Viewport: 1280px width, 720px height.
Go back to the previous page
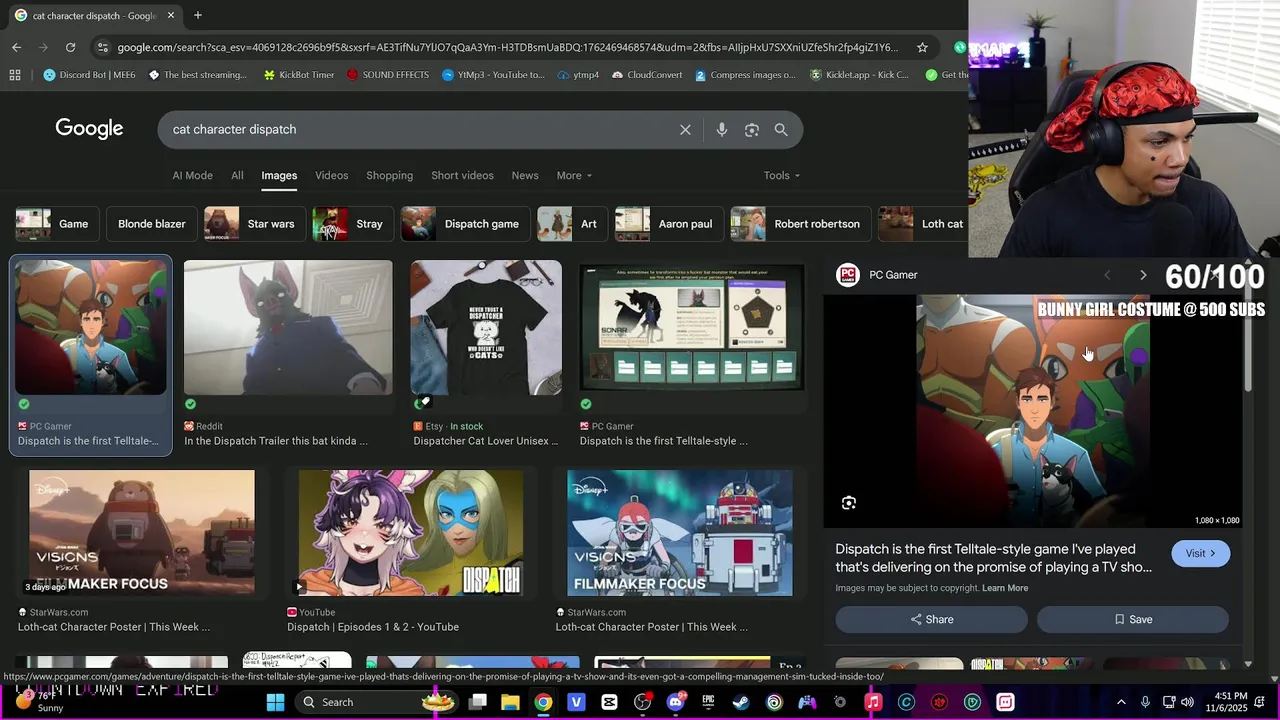[x=16, y=47]
